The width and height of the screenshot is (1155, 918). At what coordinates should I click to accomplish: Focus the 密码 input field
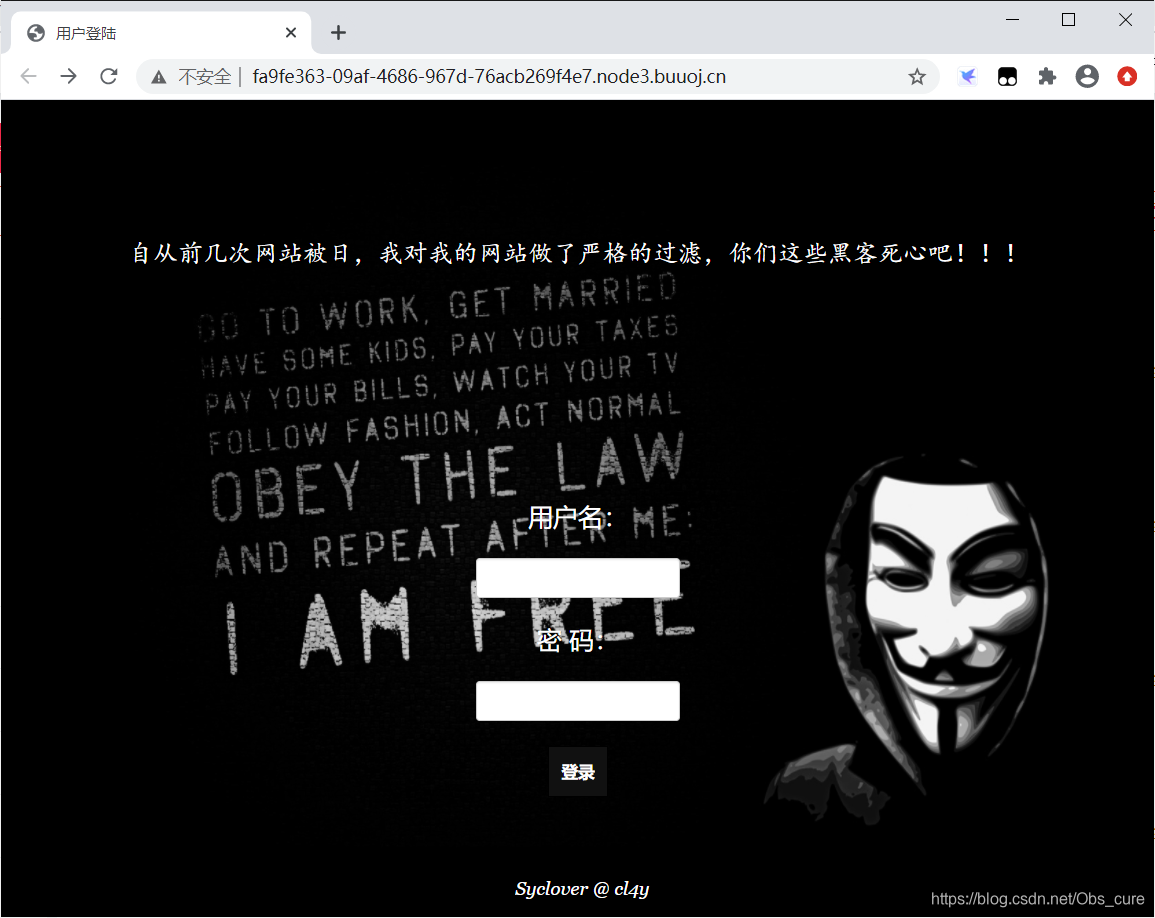point(578,701)
